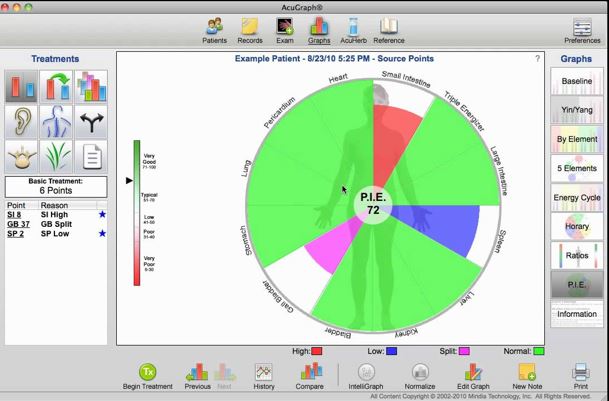Screen dimensions: 609x401
Task: Choose the ear auricular treatment icon
Action: click(21, 122)
